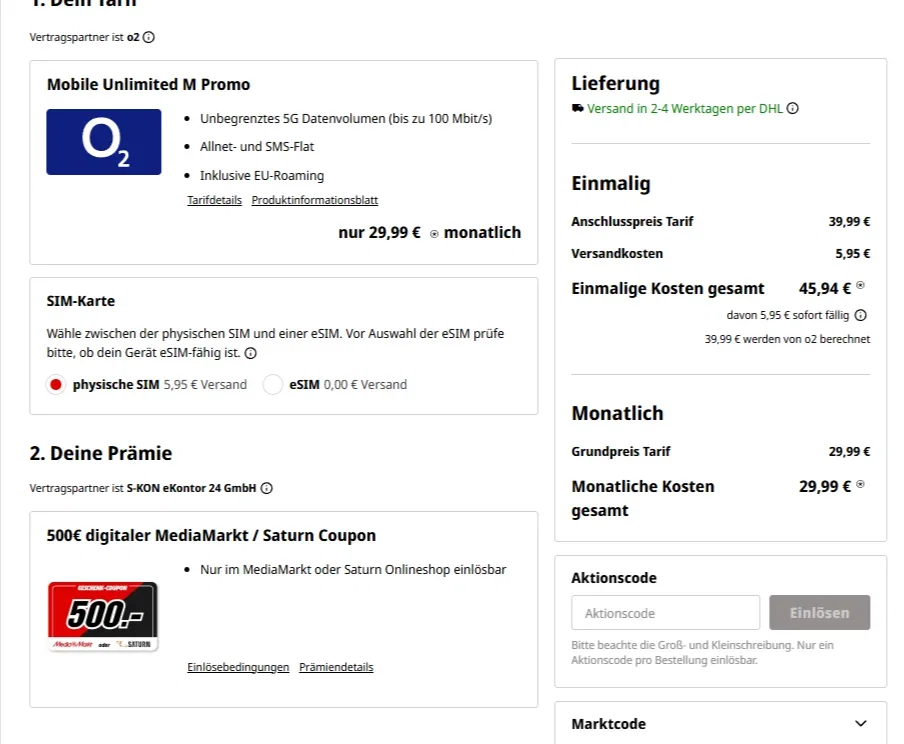The width and height of the screenshot is (904, 744).
Task: Click footnote icon before monatlich in tariff card
Action: (434, 234)
